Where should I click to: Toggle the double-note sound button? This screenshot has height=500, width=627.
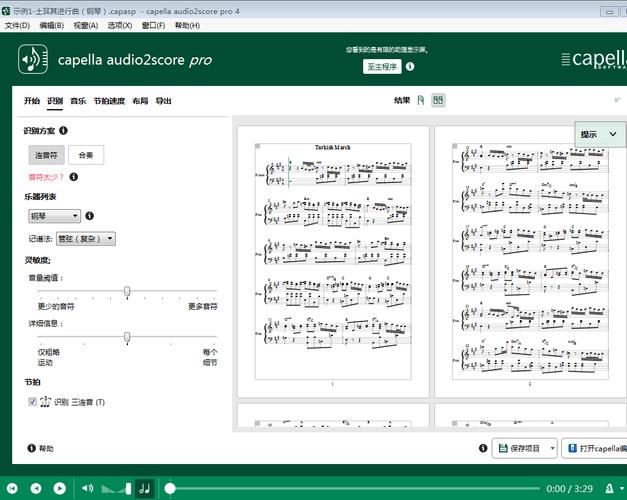pos(145,488)
